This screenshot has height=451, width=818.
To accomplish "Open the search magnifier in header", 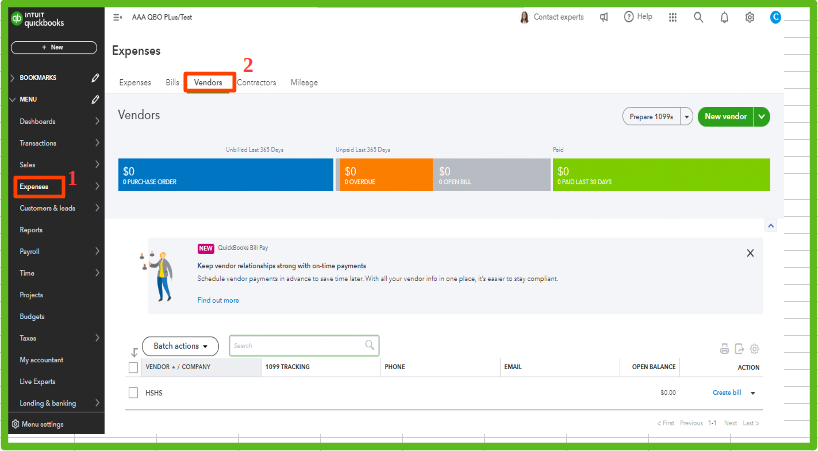I will [698, 17].
